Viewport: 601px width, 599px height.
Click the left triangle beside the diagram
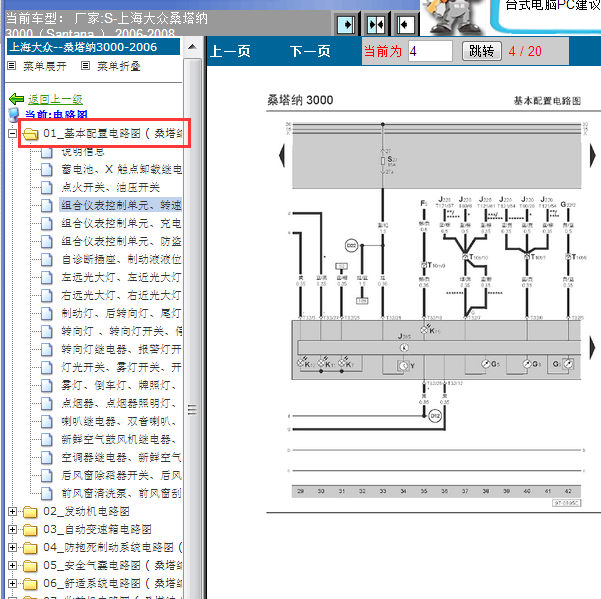[x=282, y=156]
